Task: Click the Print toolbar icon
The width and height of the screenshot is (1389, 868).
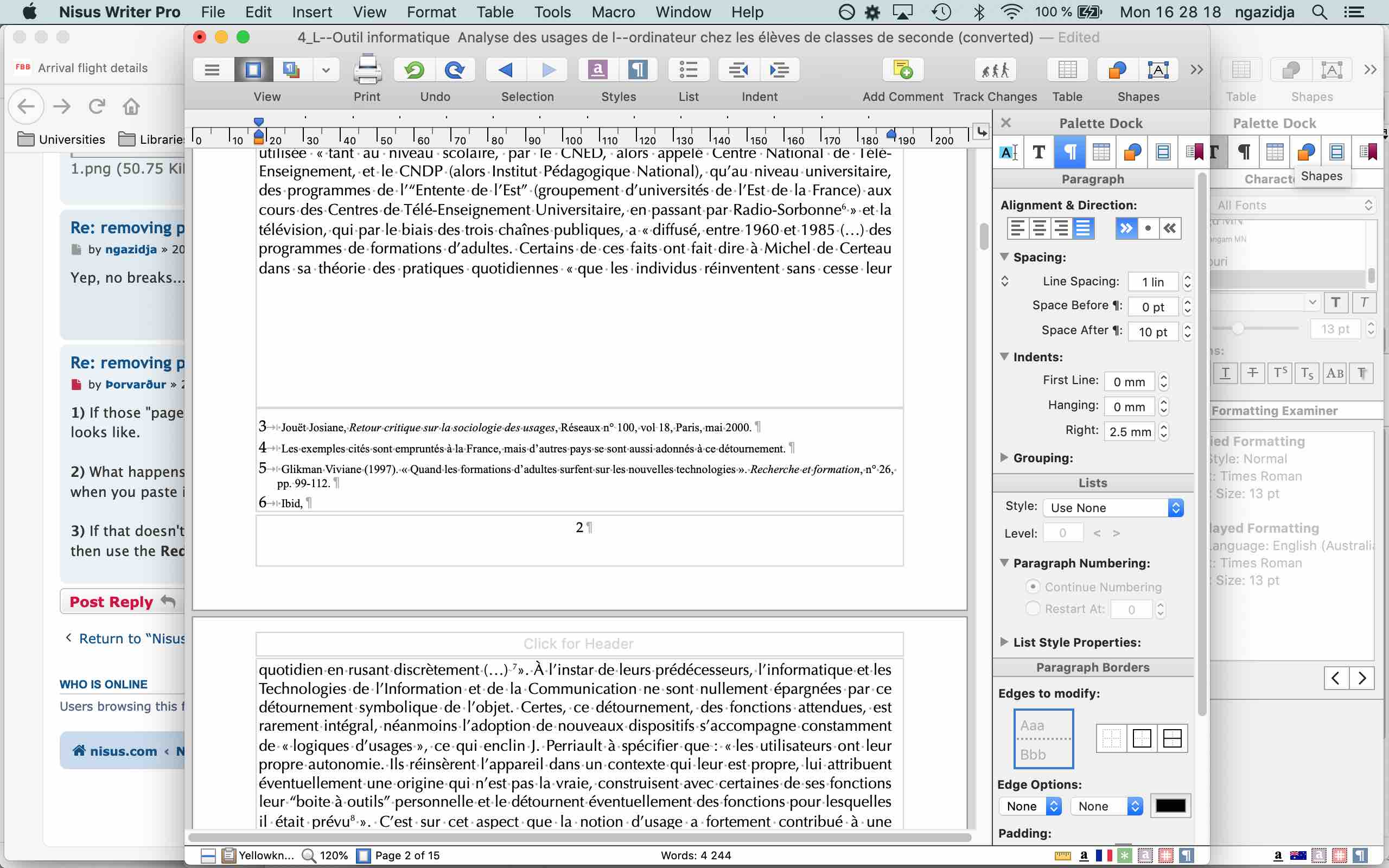Action: click(x=367, y=70)
